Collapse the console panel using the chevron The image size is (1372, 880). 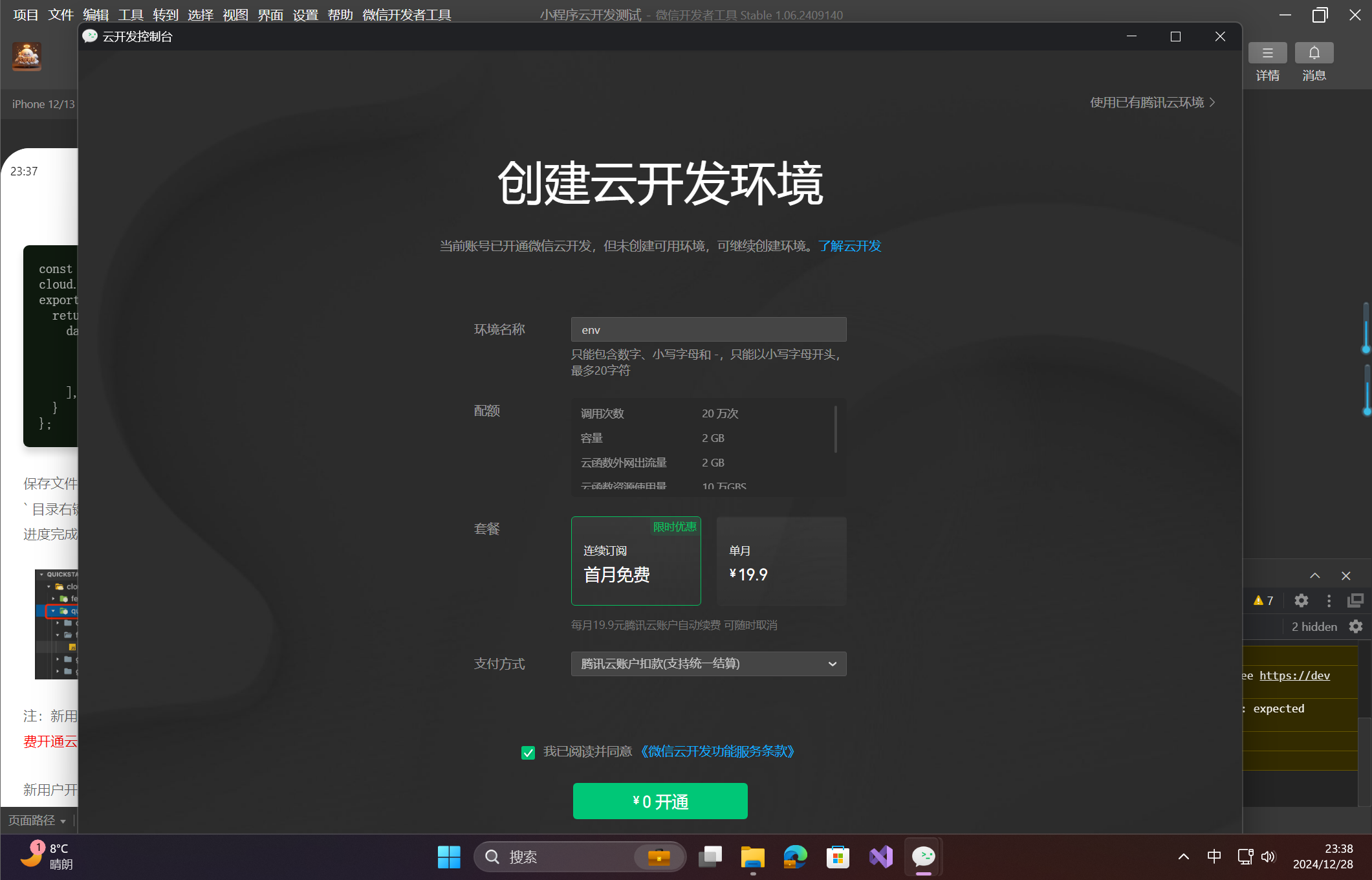[1314, 575]
